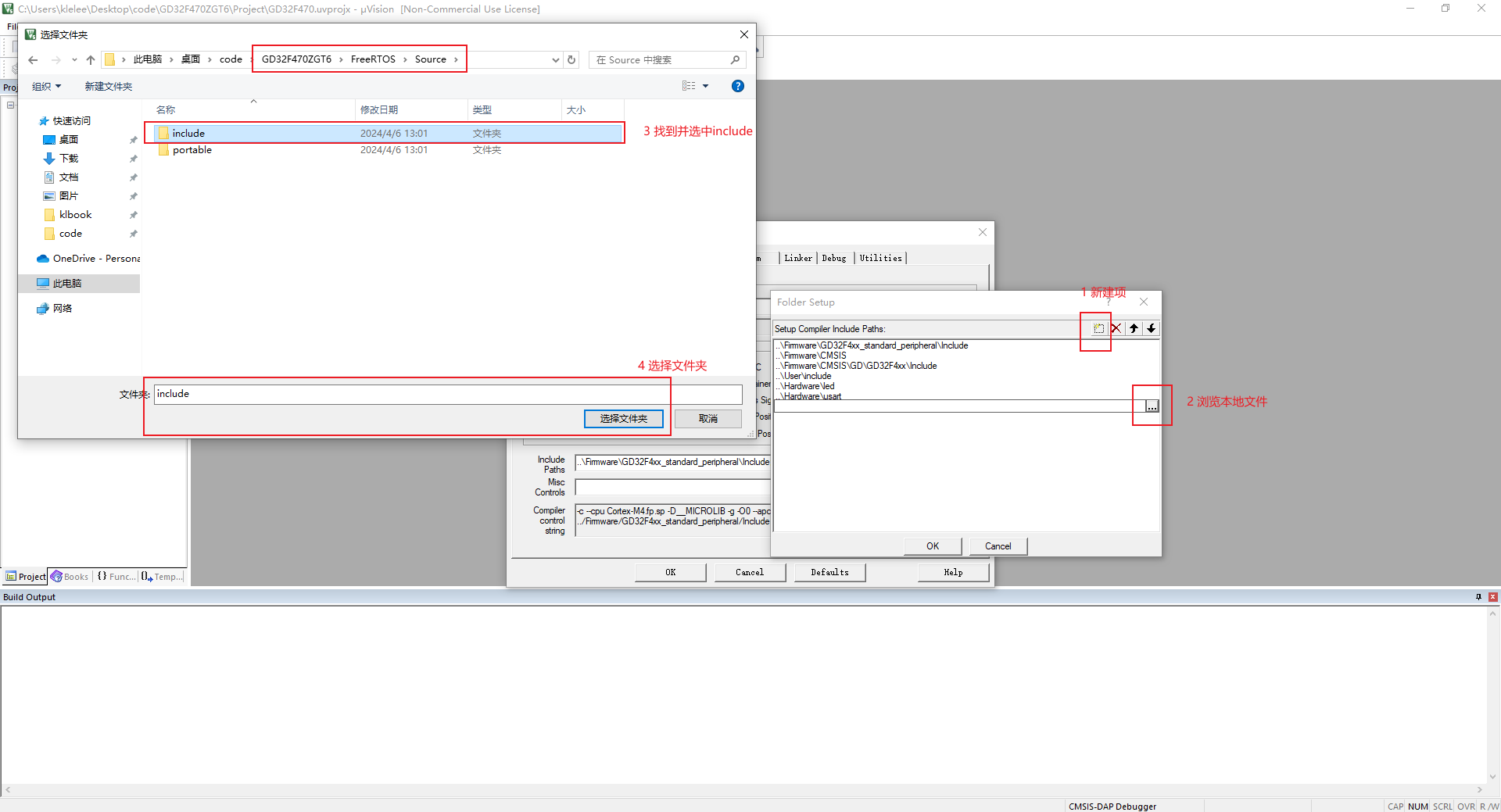
Task: Switch to the Debug tab
Action: 833,258
